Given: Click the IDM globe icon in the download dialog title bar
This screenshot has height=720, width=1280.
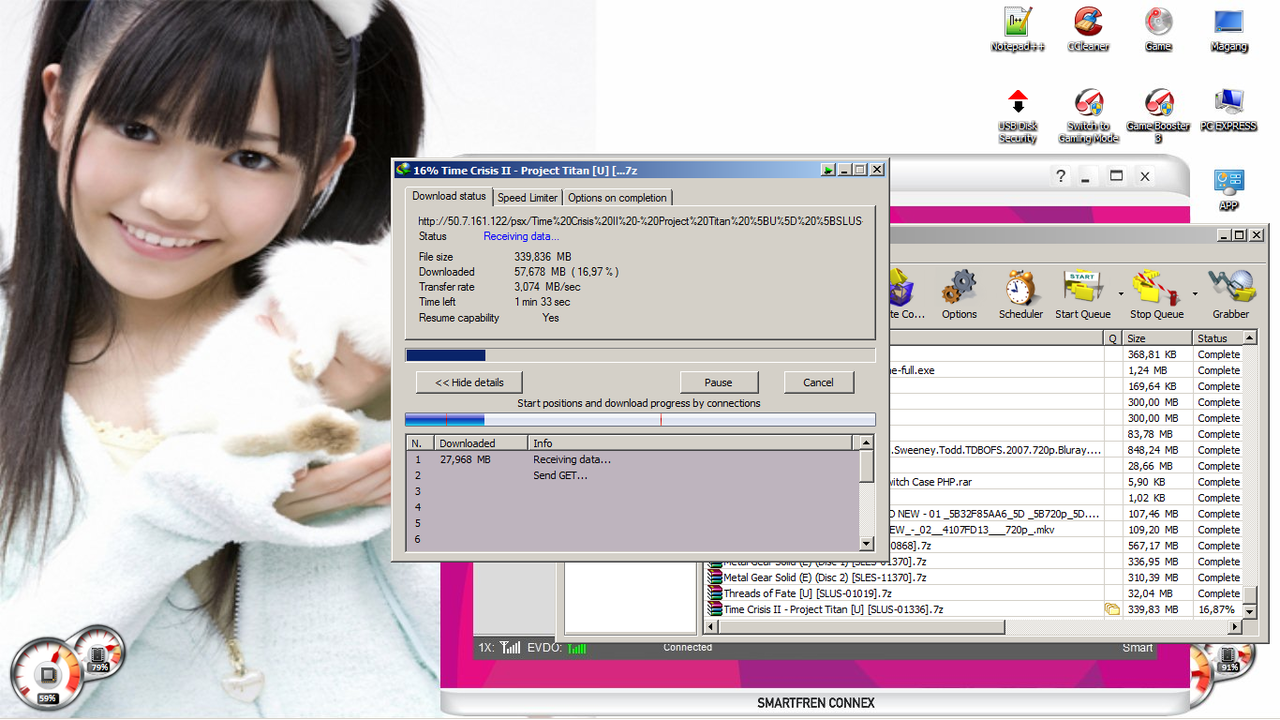Looking at the screenshot, I should [x=402, y=170].
